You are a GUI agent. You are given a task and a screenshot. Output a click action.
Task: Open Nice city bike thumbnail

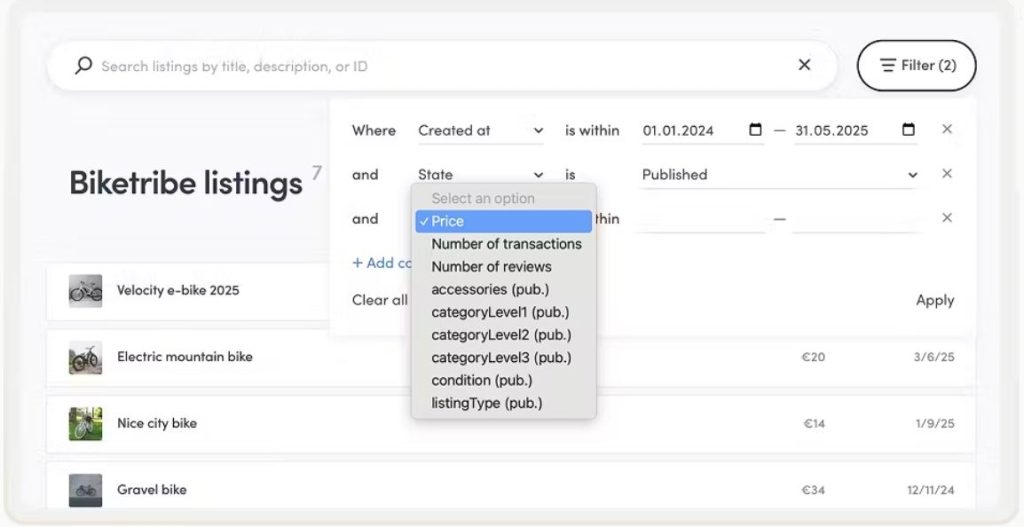tap(86, 424)
